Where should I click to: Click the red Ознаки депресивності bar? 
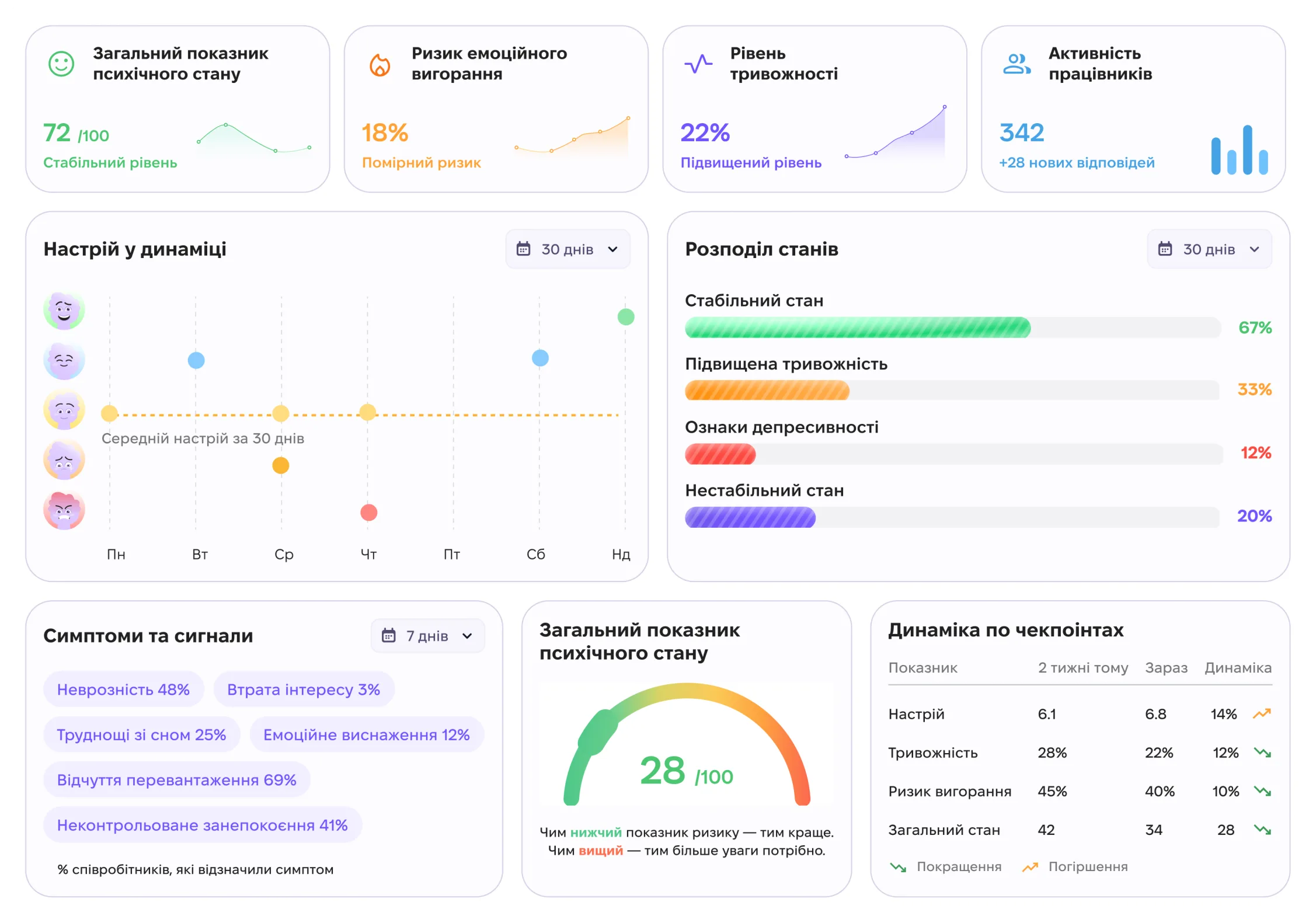click(720, 454)
